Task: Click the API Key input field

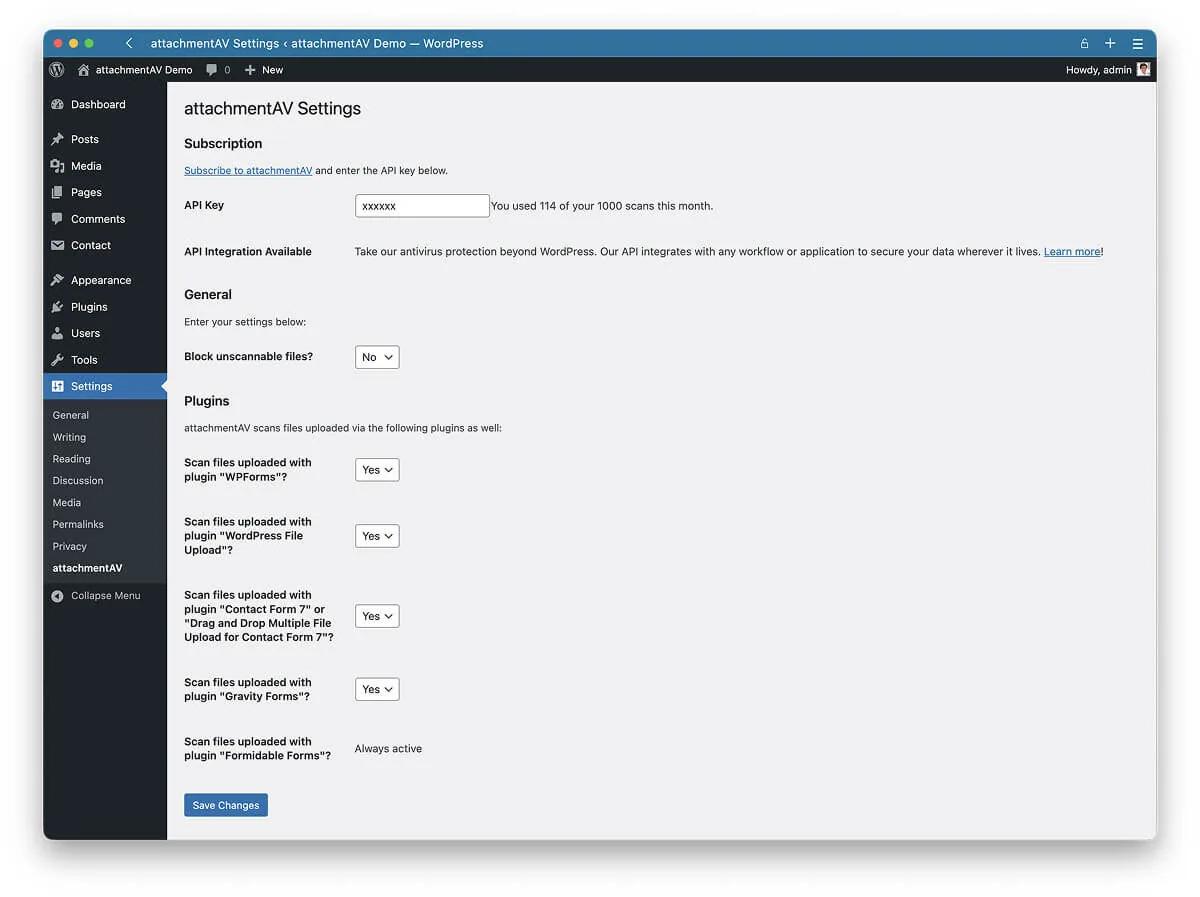Action: (422, 206)
